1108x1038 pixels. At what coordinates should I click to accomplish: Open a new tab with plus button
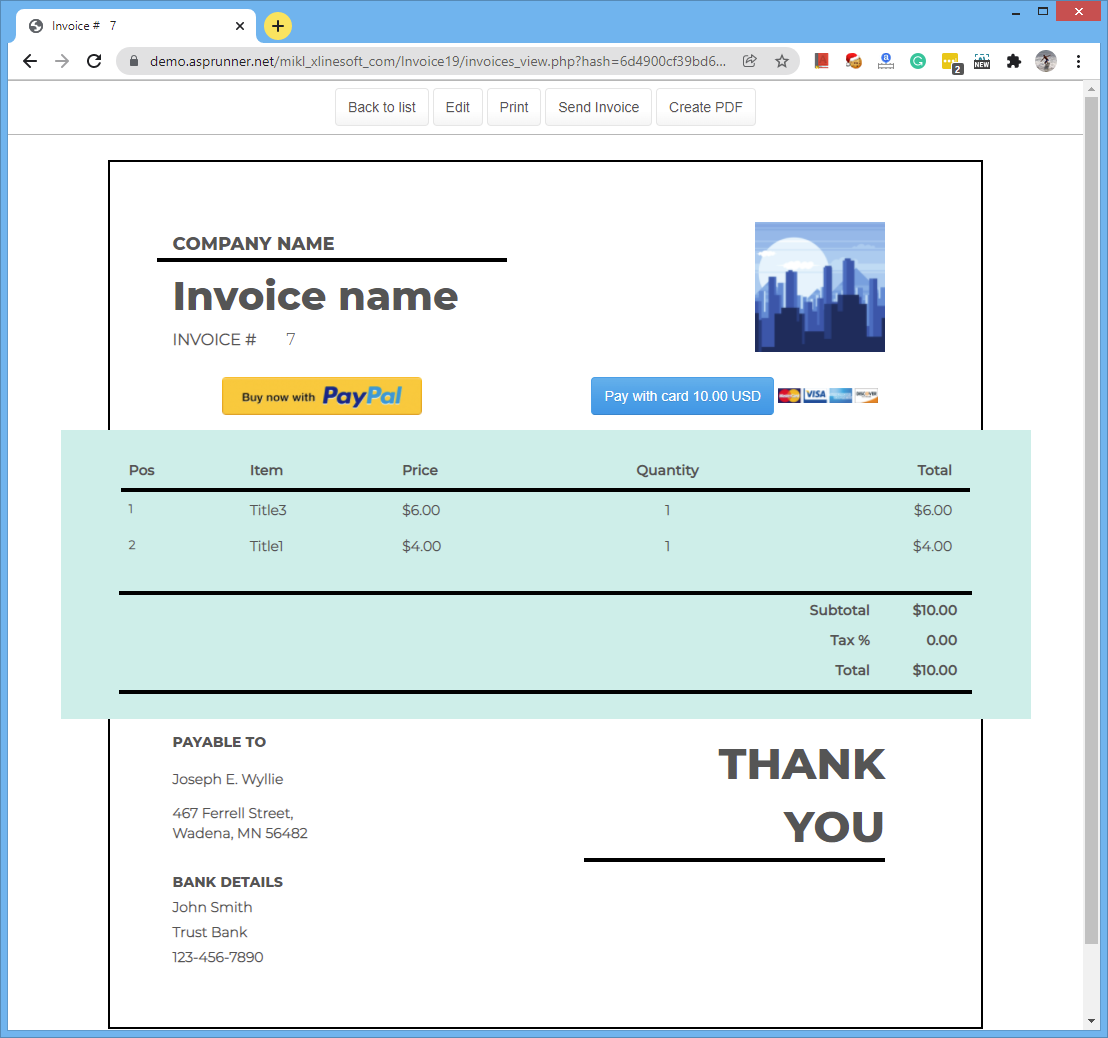pos(278,26)
